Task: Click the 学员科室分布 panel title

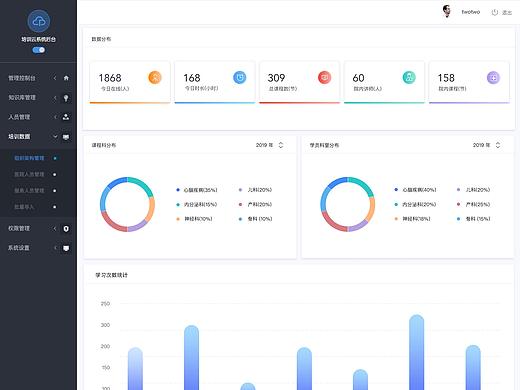Action: pyautogui.click(x=324, y=145)
